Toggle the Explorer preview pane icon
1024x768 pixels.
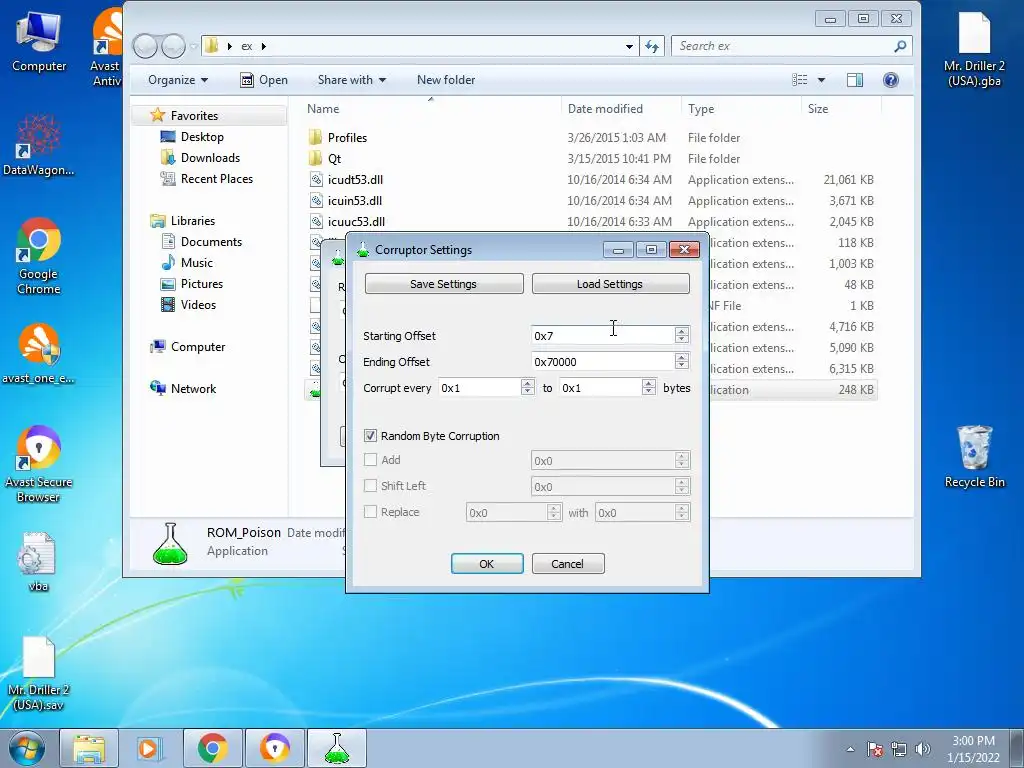855,80
